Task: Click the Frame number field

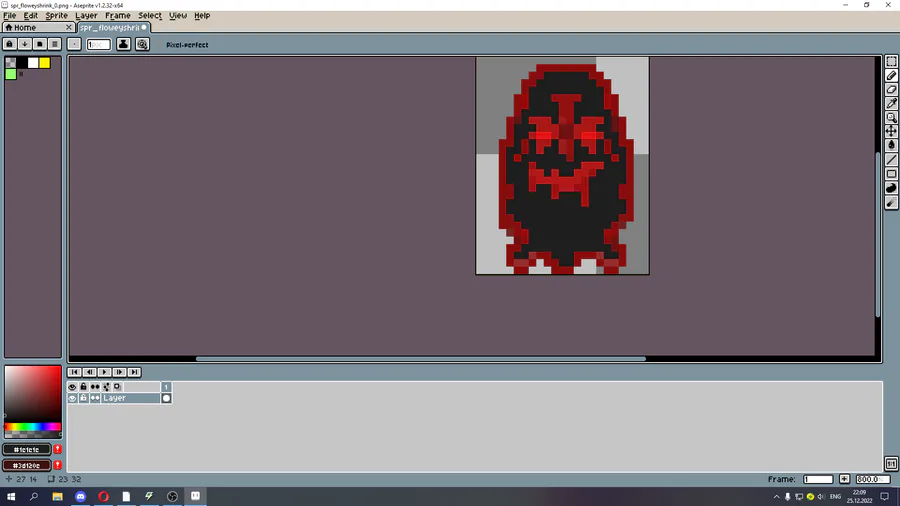Action: (x=818, y=479)
